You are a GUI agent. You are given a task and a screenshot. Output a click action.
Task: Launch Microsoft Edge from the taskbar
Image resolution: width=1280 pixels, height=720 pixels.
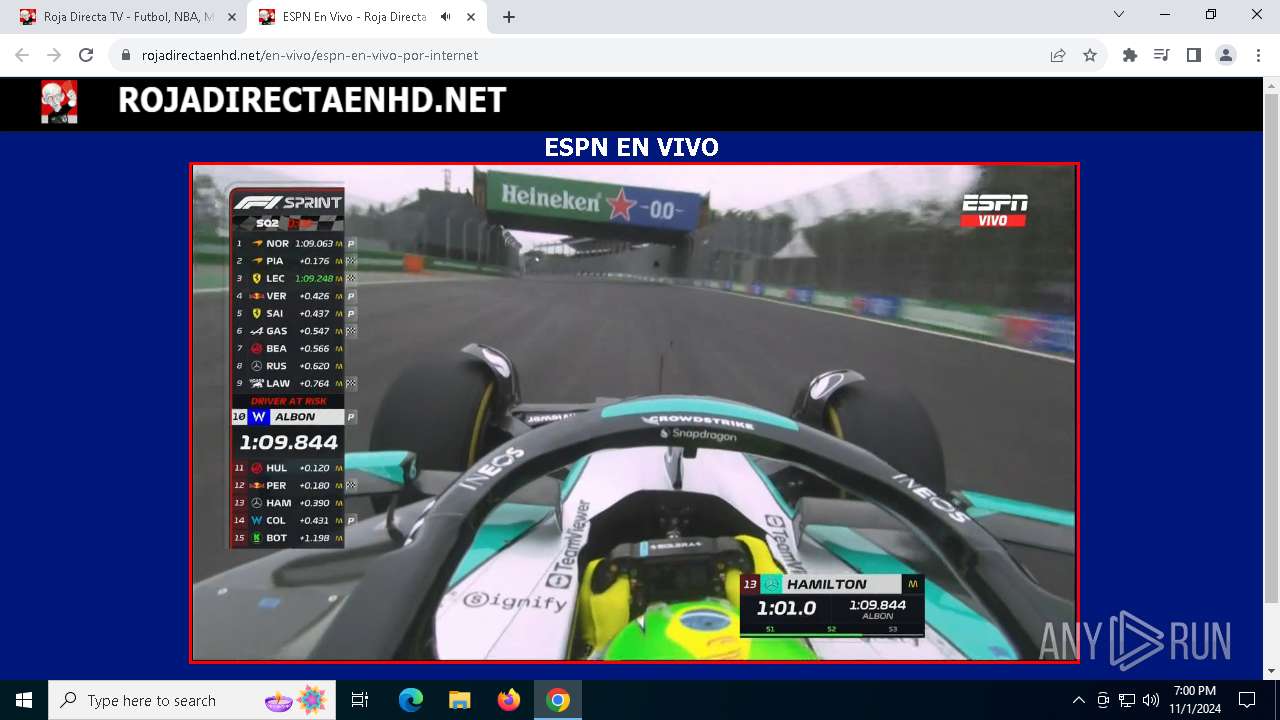(411, 700)
